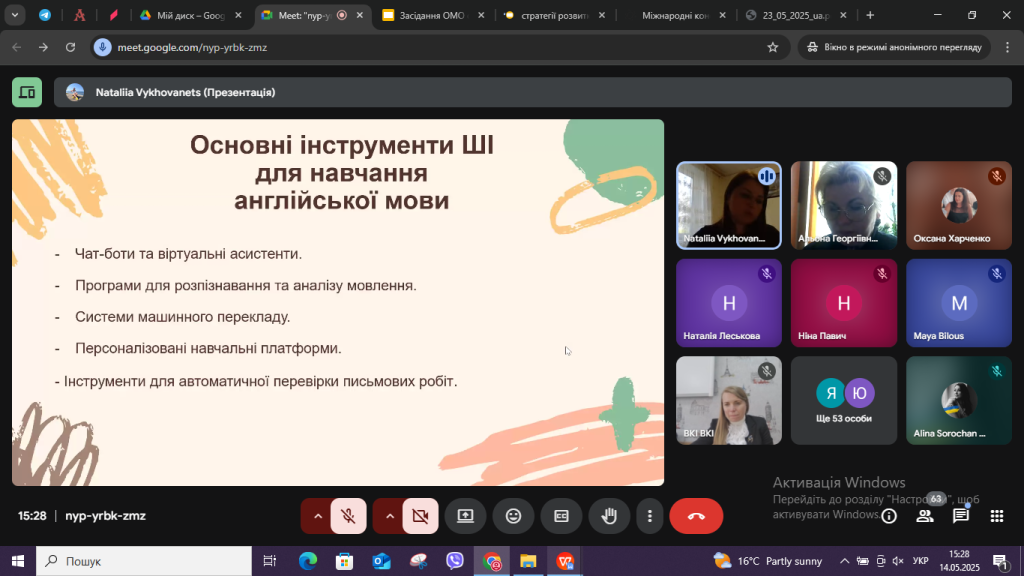Toggle closed captions on
The image size is (1024, 576).
tap(561, 516)
